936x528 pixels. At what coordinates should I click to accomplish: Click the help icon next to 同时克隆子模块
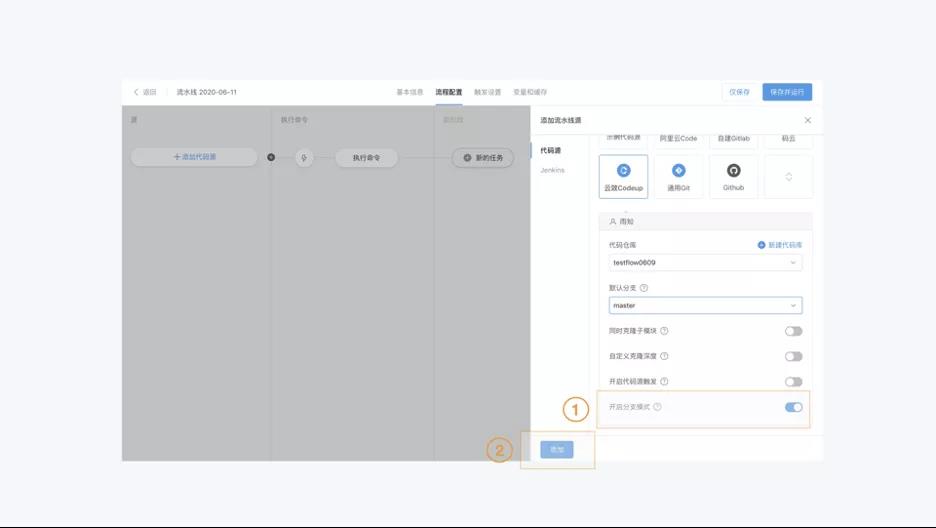(664, 331)
